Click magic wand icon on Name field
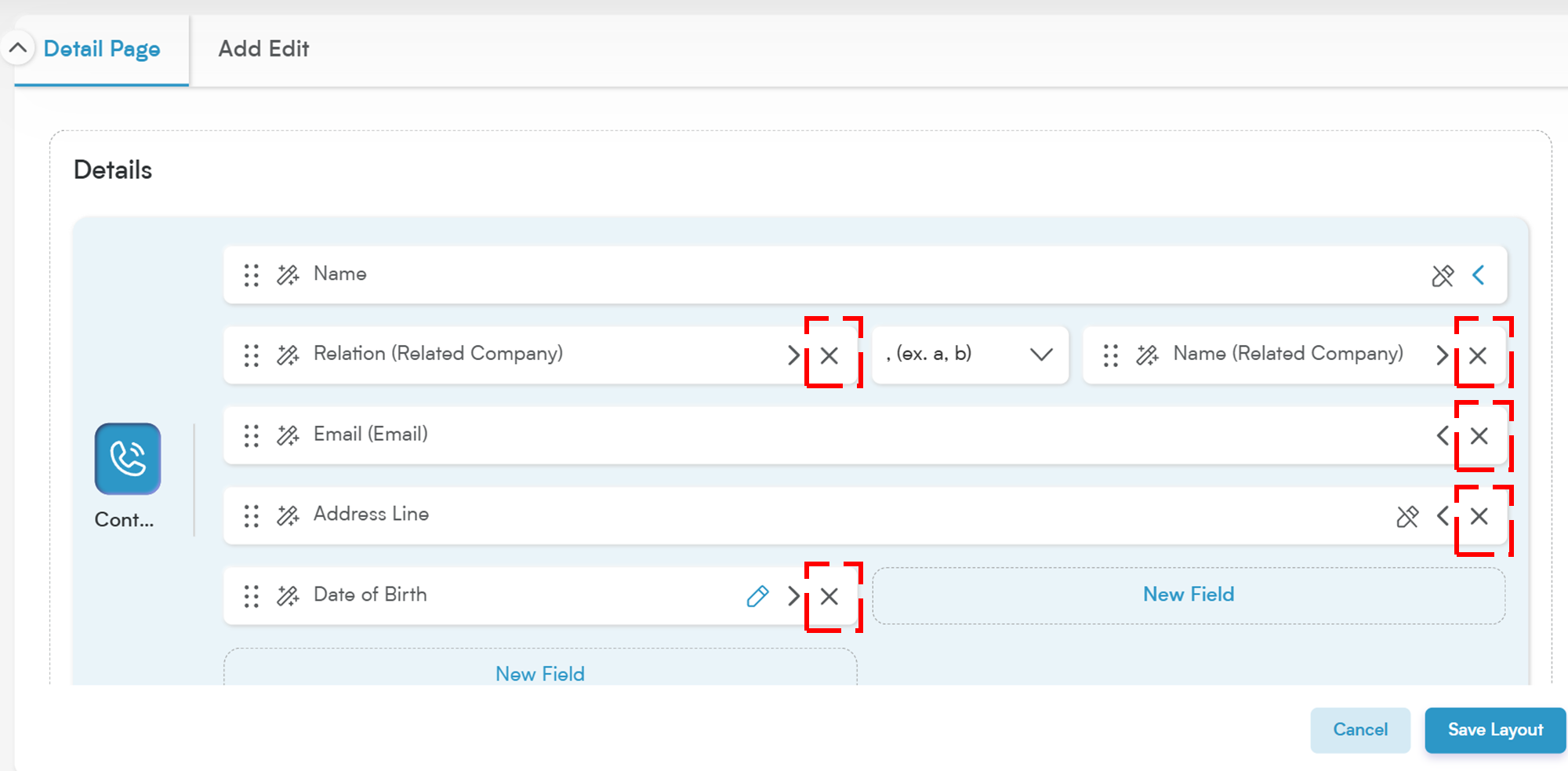 coord(288,275)
